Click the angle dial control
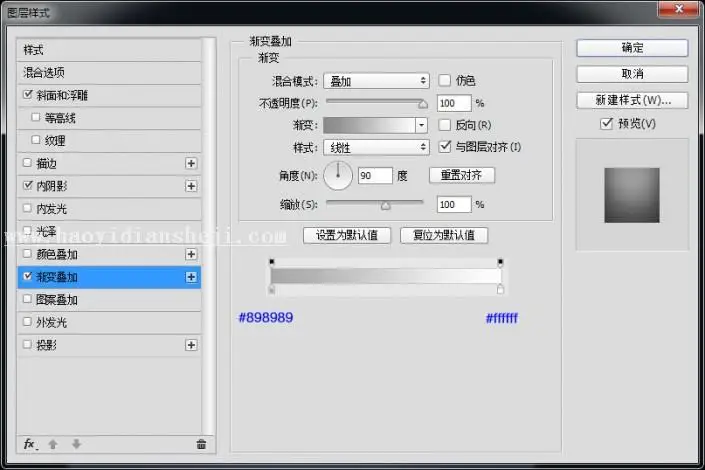Screen dimensions: 705x470 point(338,175)
